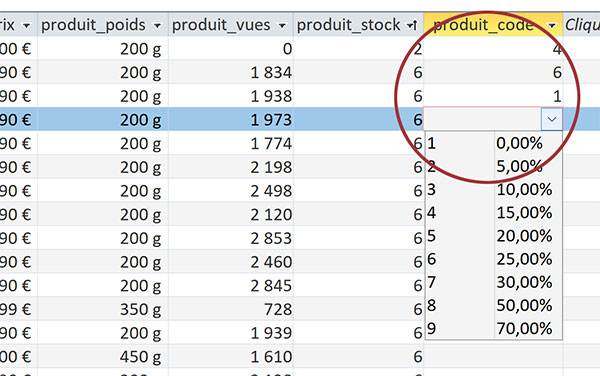This screenshot has width=600, height=376.
Task: Select the cell with 1 939 views
Action: (231, 333)
